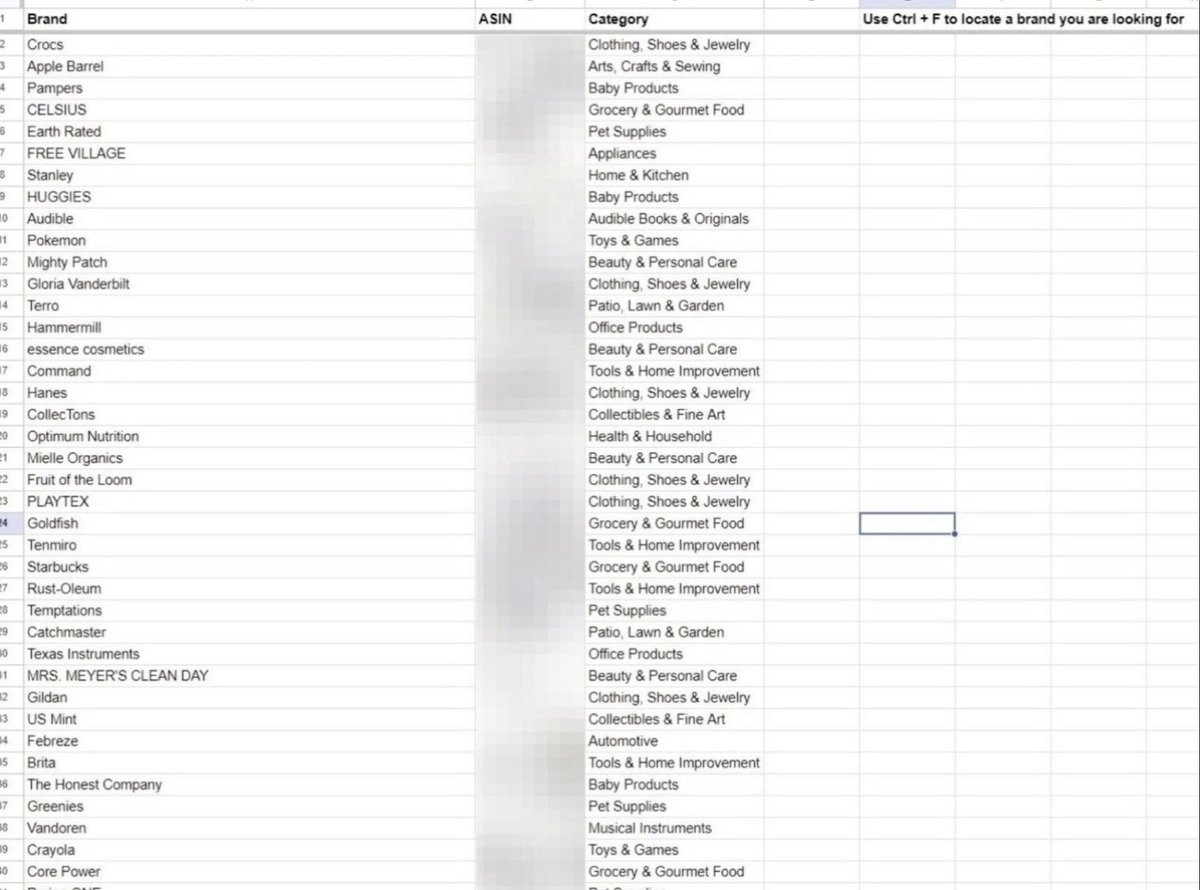Select the ASIN column header cell
The width and height of the screenshot is (1200, 890).
tap(529, 19)
